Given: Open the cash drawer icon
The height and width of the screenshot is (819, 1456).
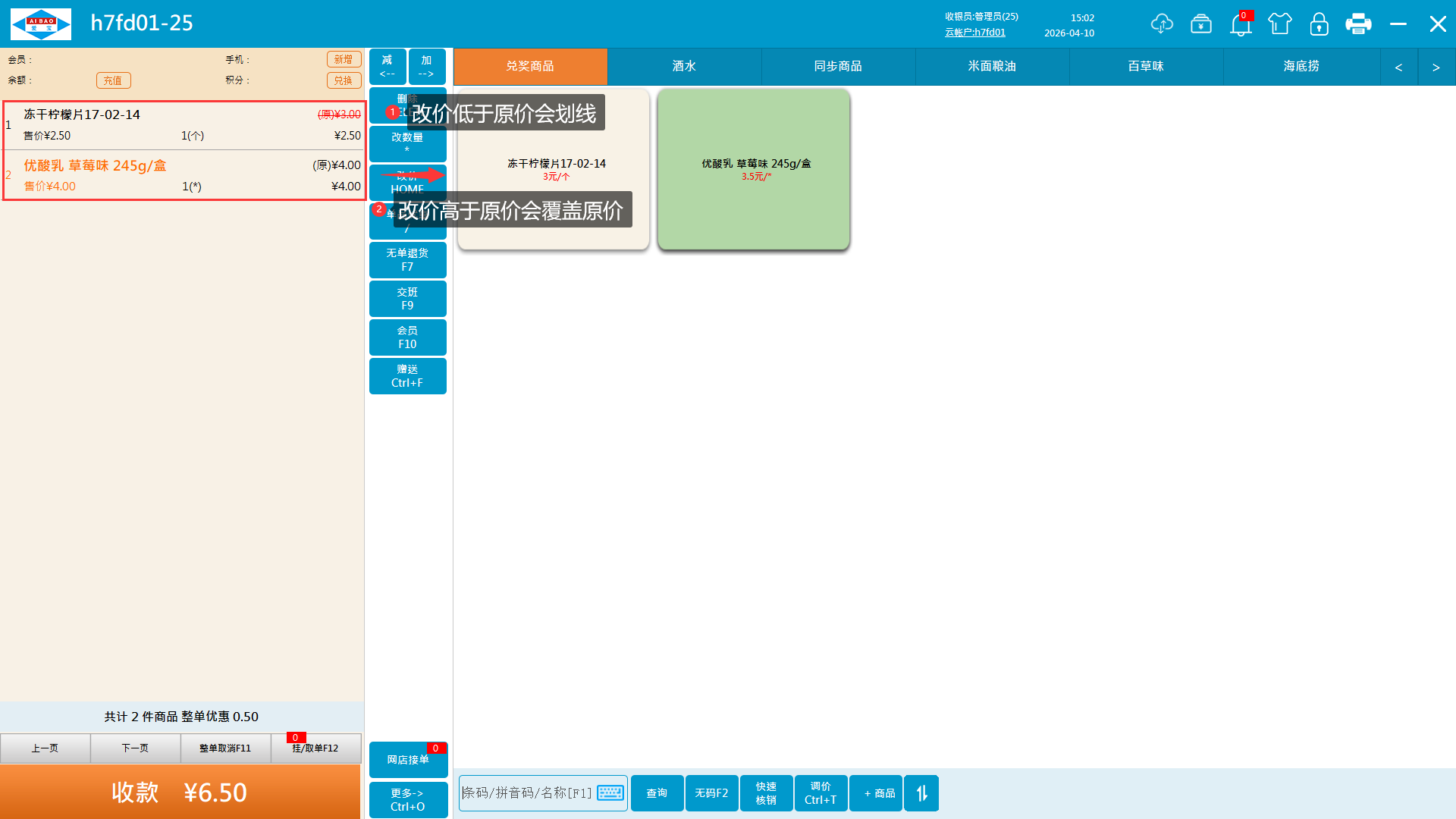Looking at the screenshot, I should (1201, 24).
